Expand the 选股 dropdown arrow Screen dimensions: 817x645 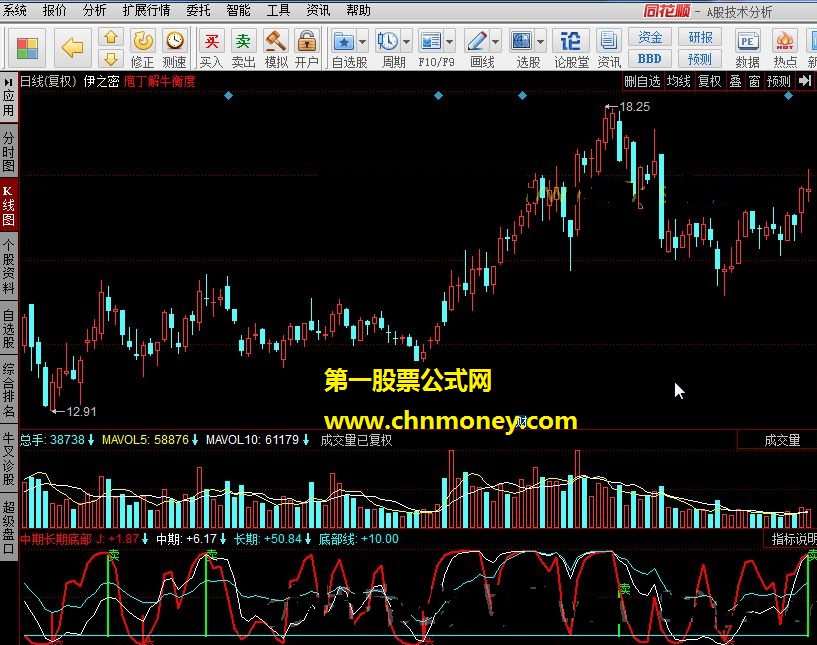(540, 41)
